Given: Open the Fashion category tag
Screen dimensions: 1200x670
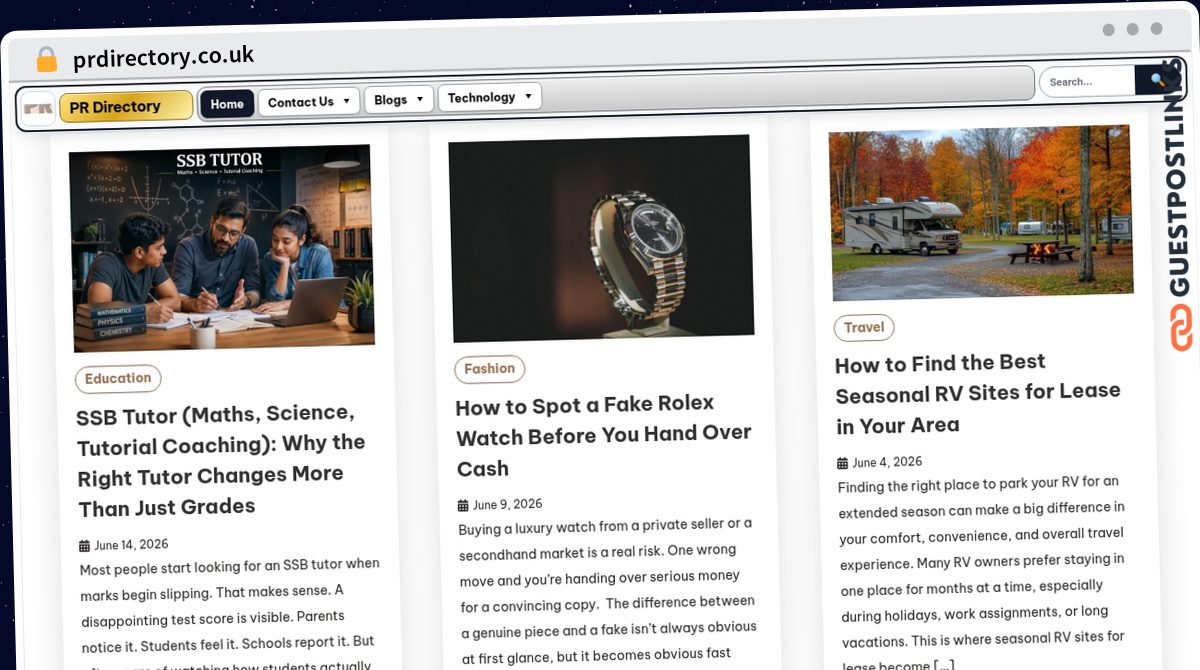Looking at the screenshot, I should (489, 369).
